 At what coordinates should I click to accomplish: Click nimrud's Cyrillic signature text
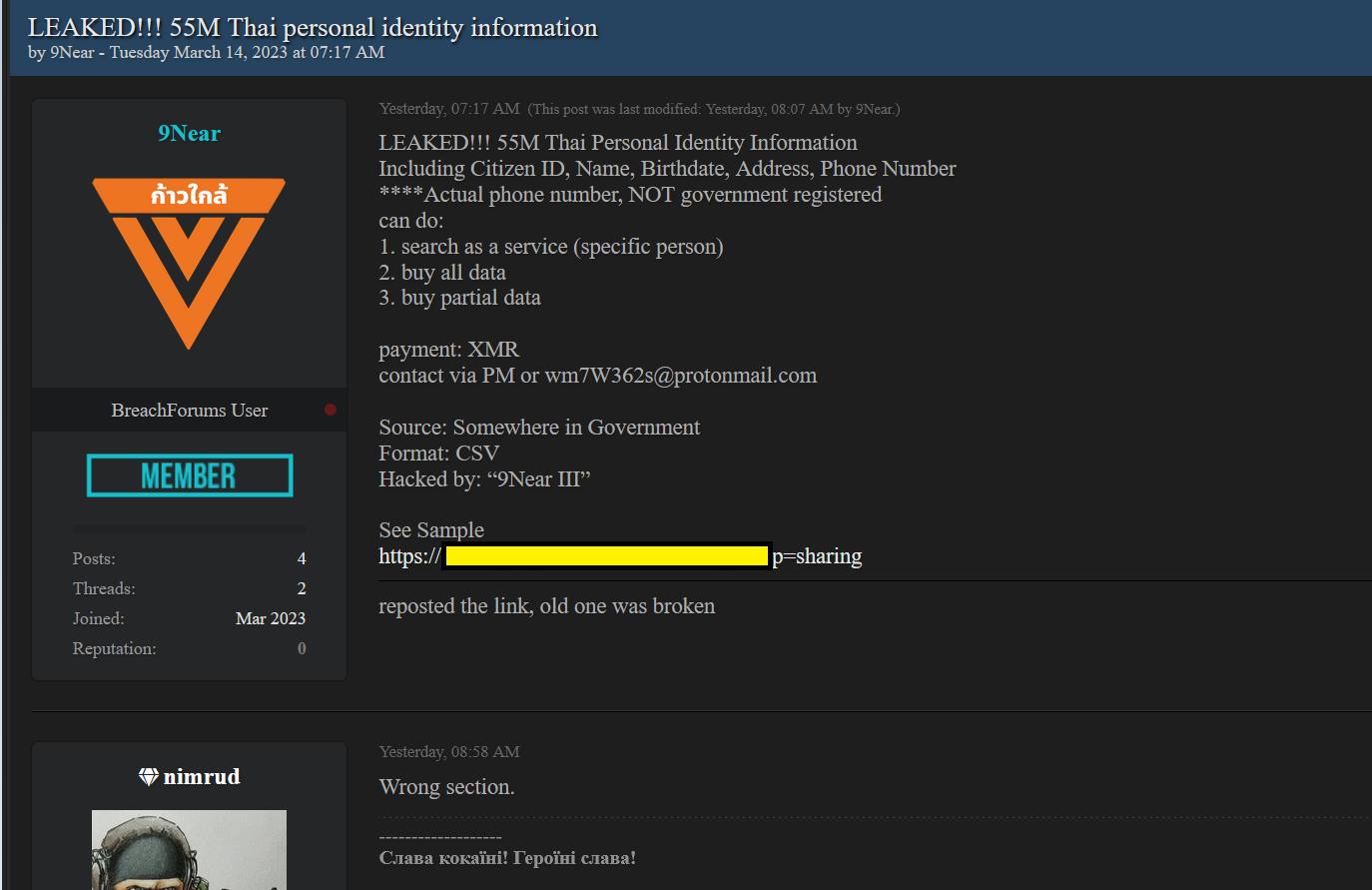pos(507,857)
